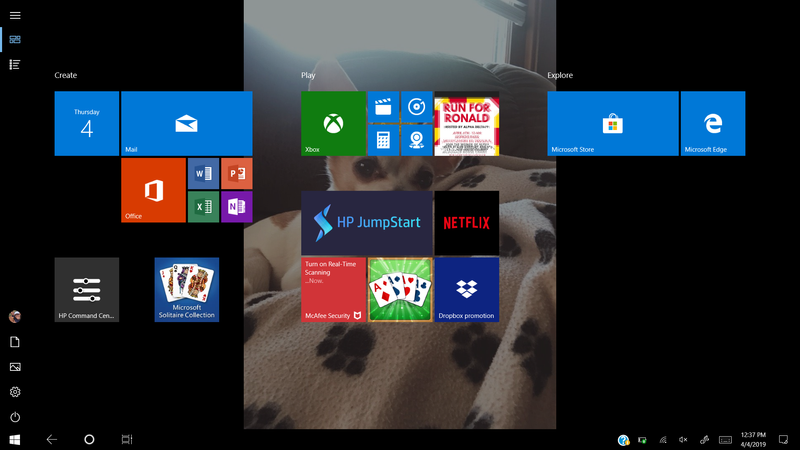Viewport: 800px width, 450px height.
Task: Launch the Excel tile
Action: click(x=203, y=207)
